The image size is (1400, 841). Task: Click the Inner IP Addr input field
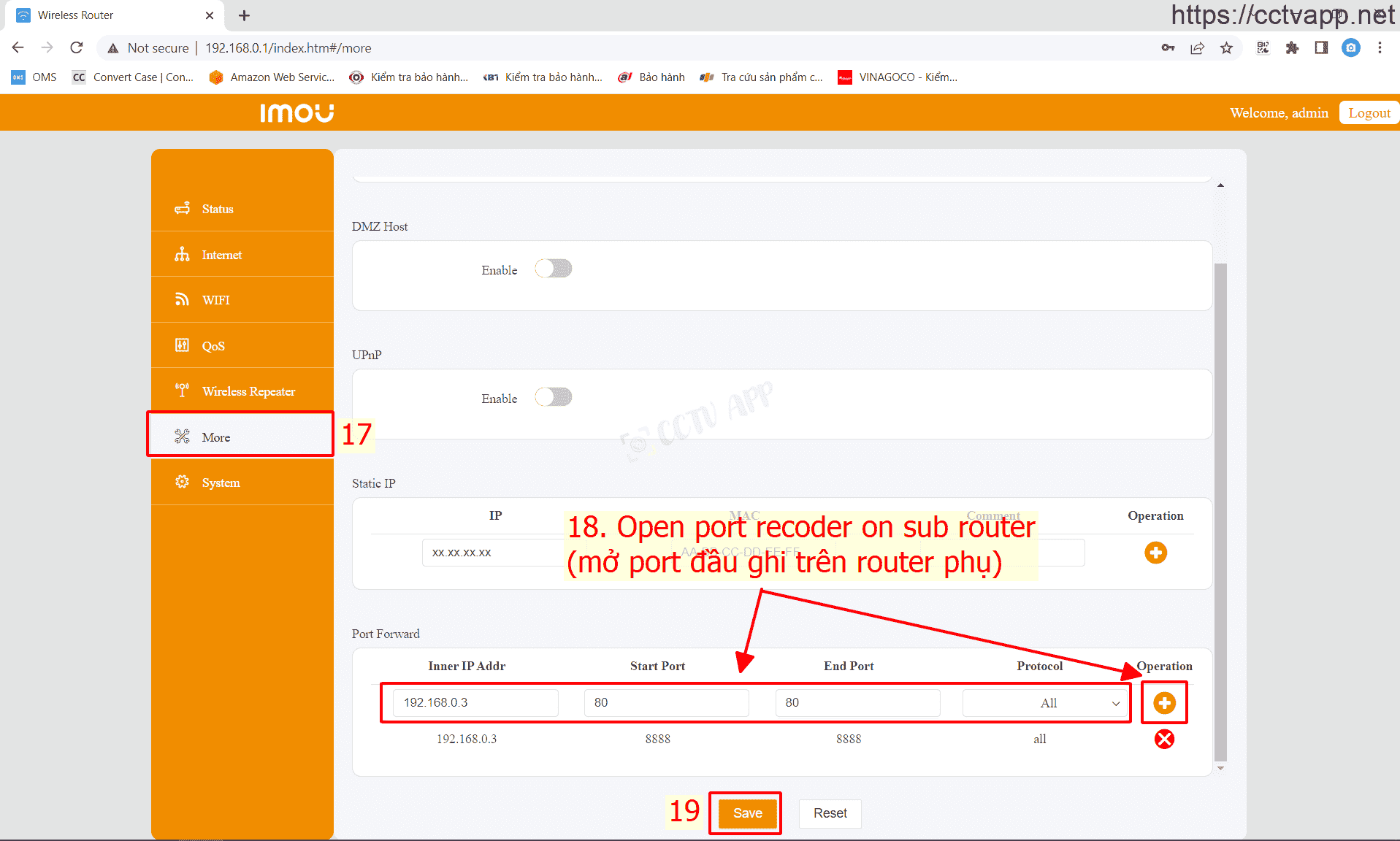(x=475, y=703)
